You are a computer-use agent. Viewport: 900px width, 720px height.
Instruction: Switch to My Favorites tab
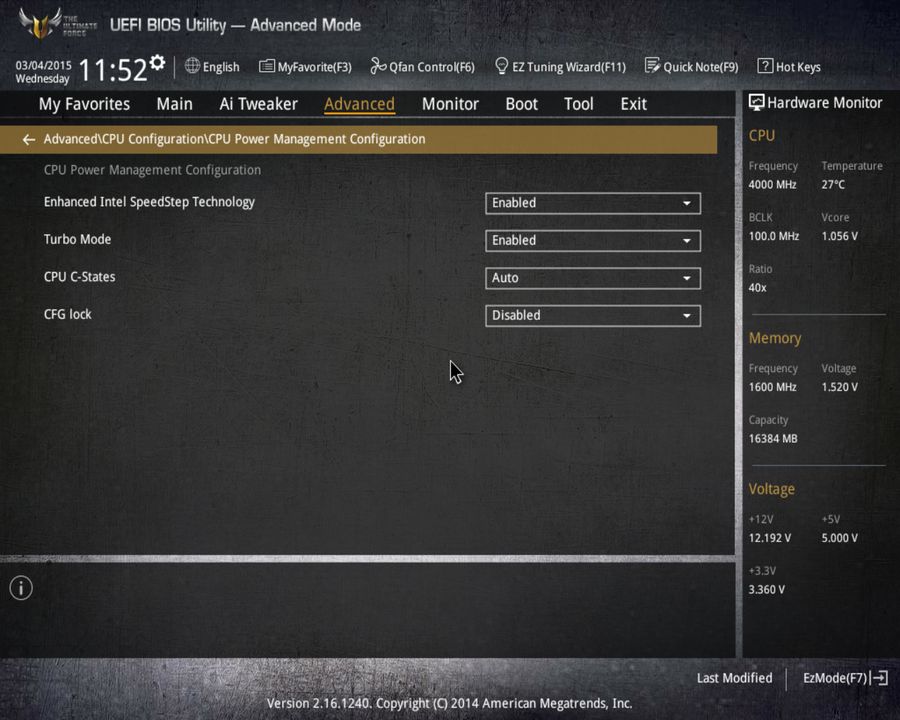(x=84, y=104)
